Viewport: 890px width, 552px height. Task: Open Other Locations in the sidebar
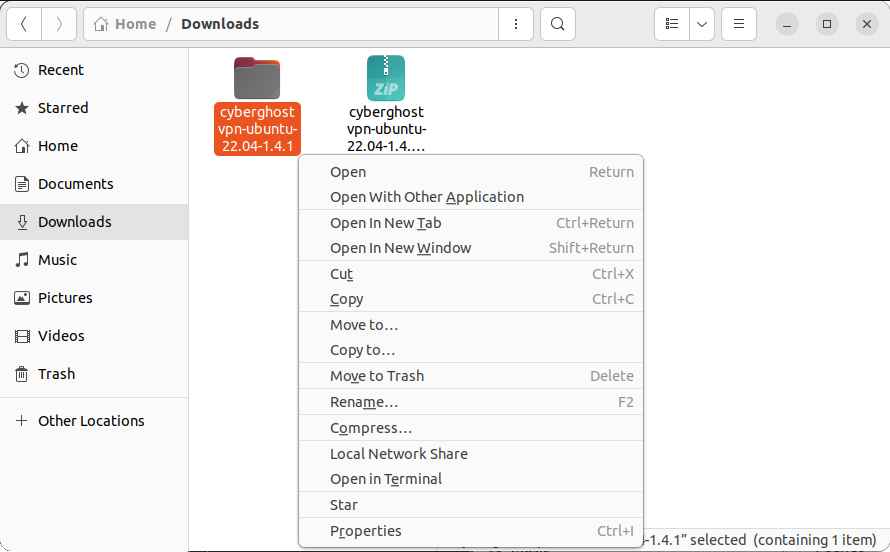[x=94, y=421]
